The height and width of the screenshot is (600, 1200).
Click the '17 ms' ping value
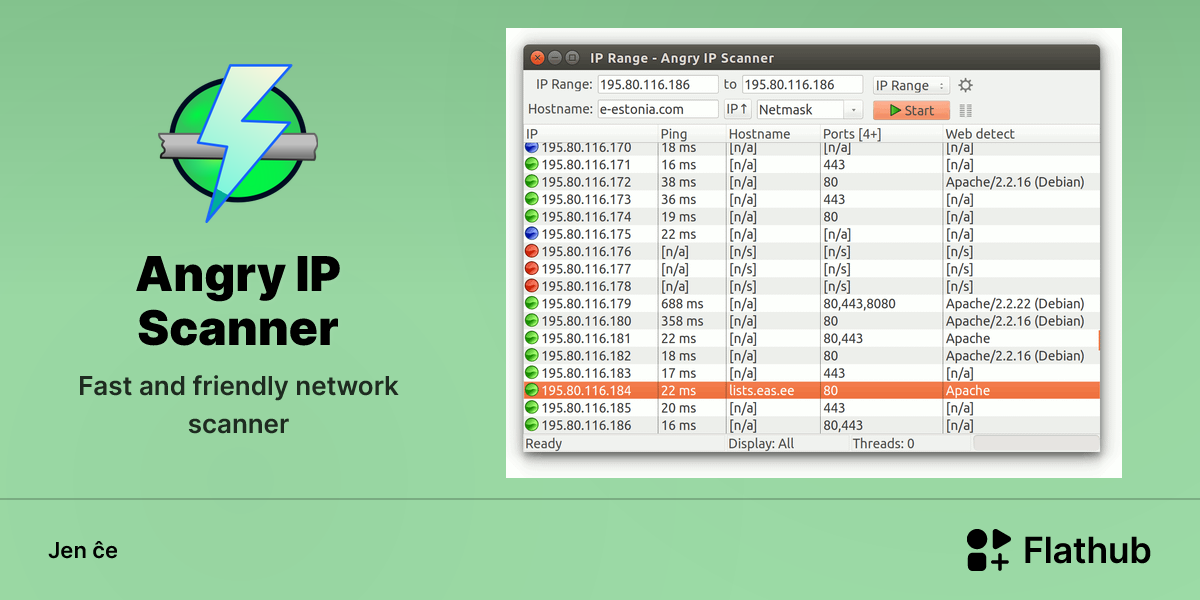[678, 373]
